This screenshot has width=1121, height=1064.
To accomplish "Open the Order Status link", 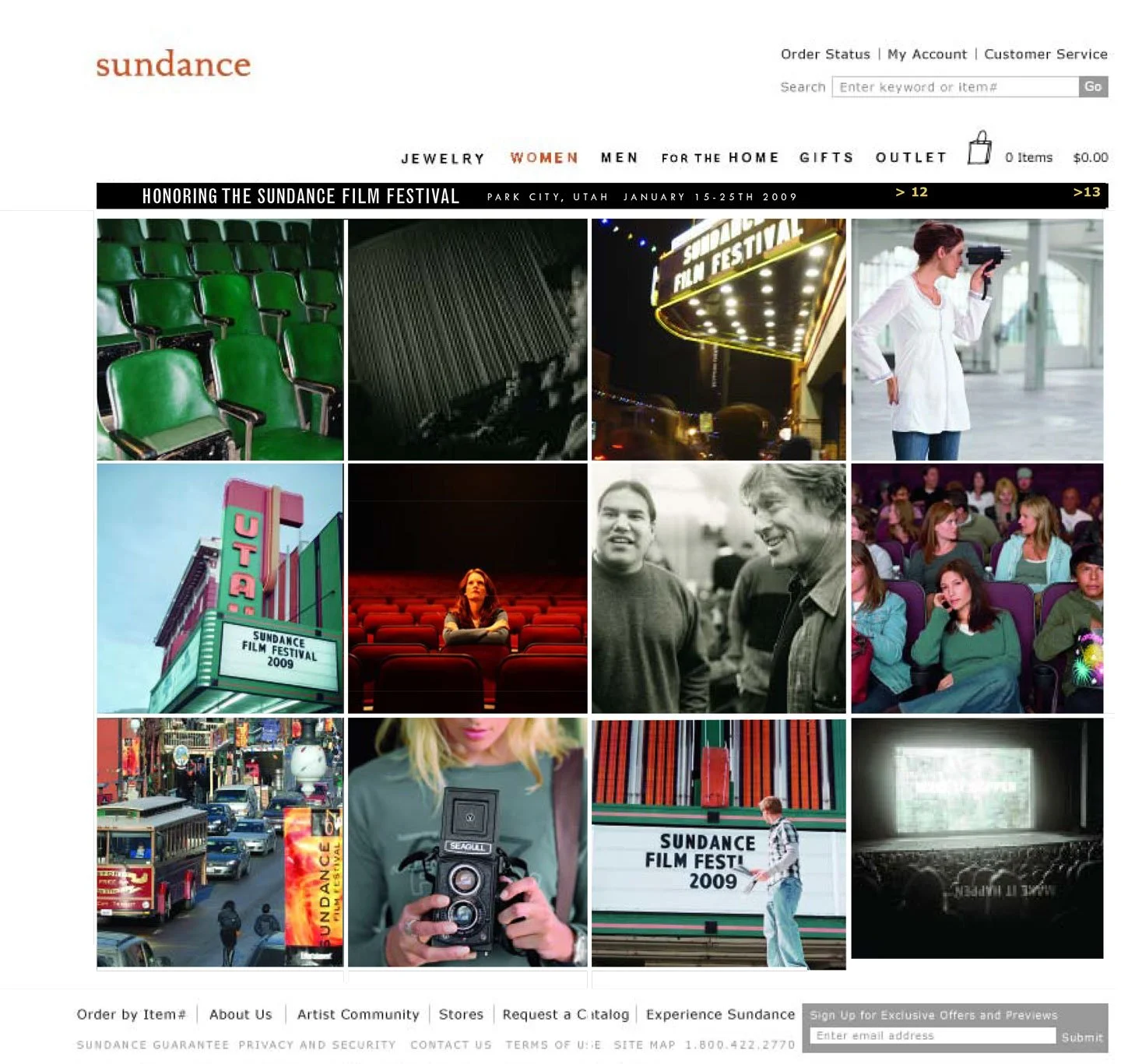I will point(825,54).
